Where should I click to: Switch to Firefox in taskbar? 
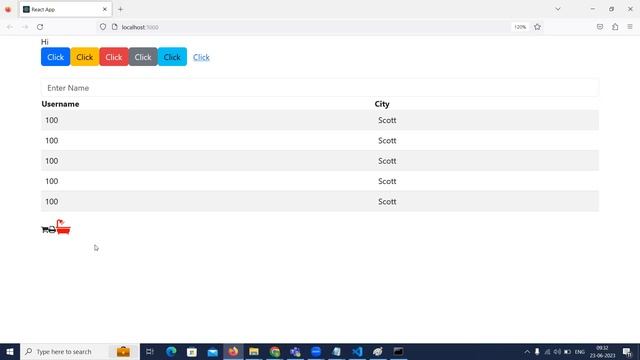click(x=233, y=351)
